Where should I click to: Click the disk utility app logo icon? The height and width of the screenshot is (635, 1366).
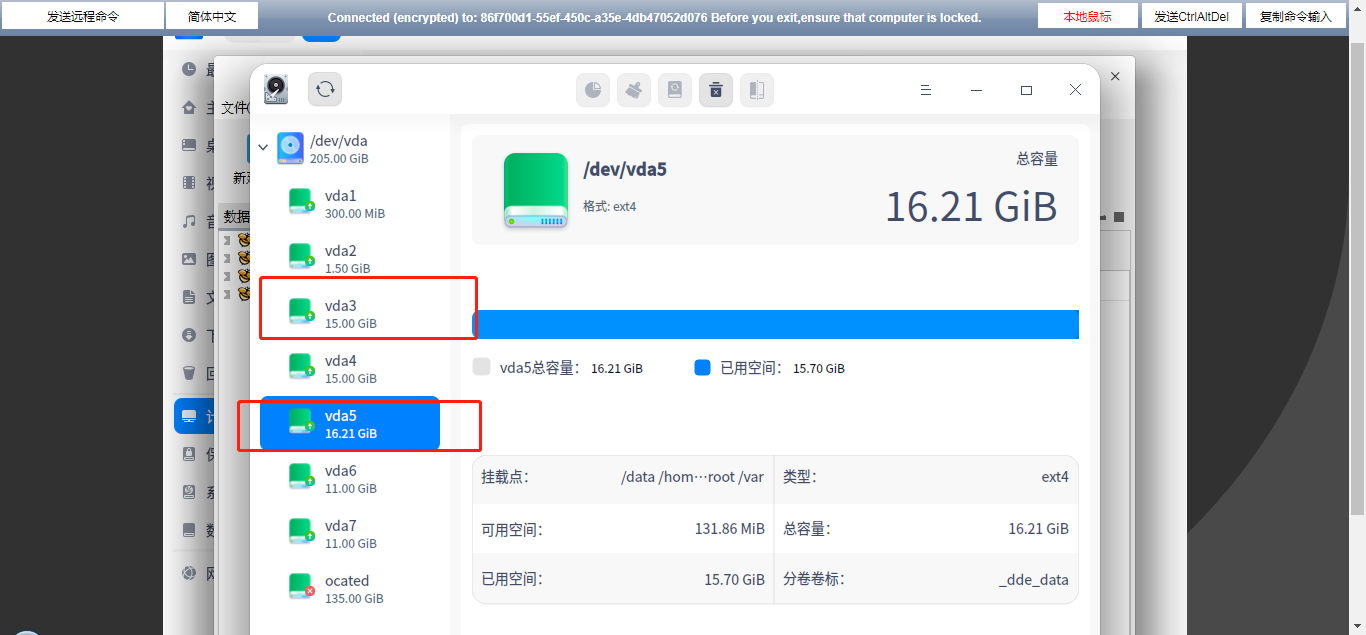tap(276, 89)
